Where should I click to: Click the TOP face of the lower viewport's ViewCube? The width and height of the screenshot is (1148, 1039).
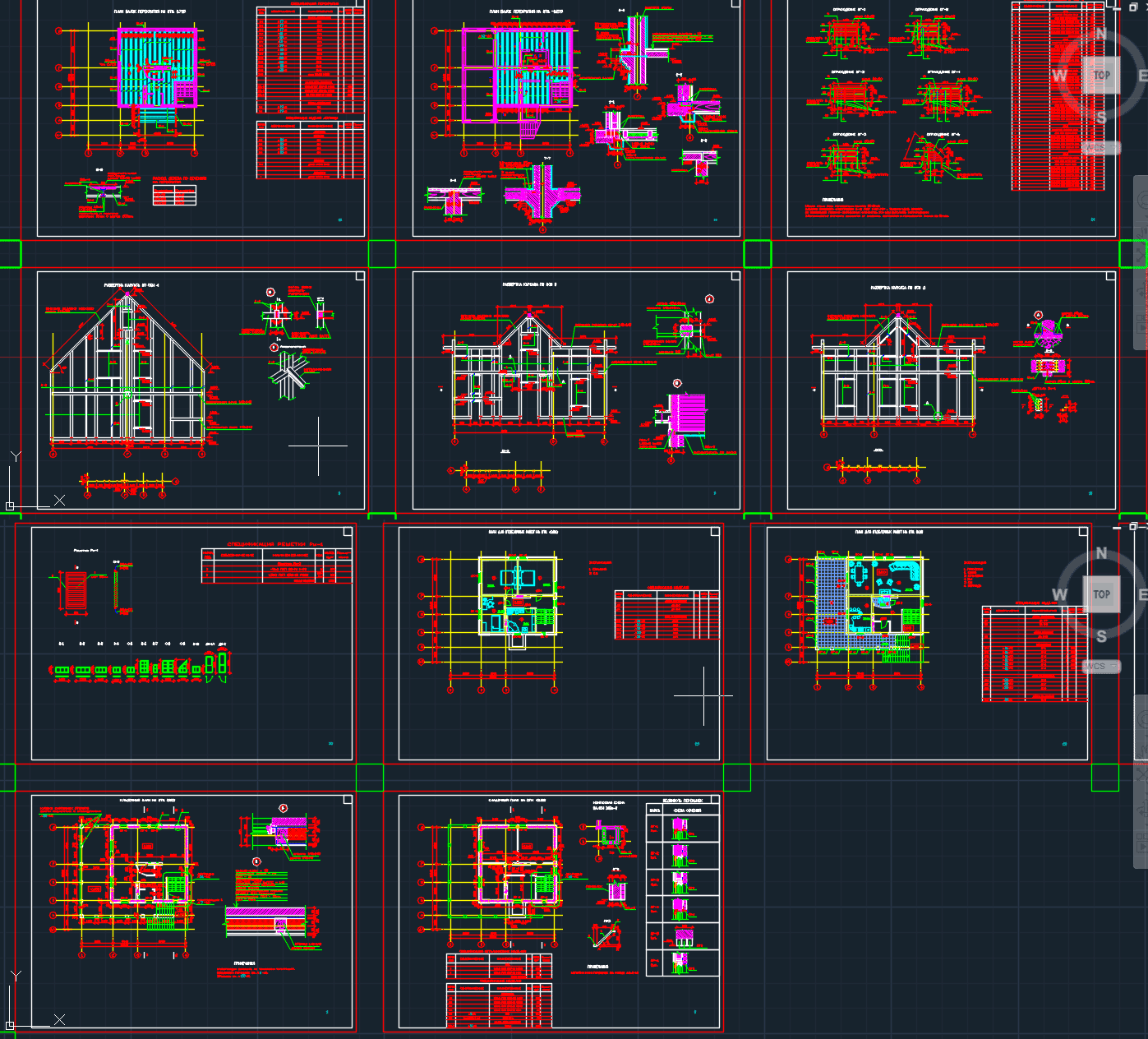coord(1101,593)
